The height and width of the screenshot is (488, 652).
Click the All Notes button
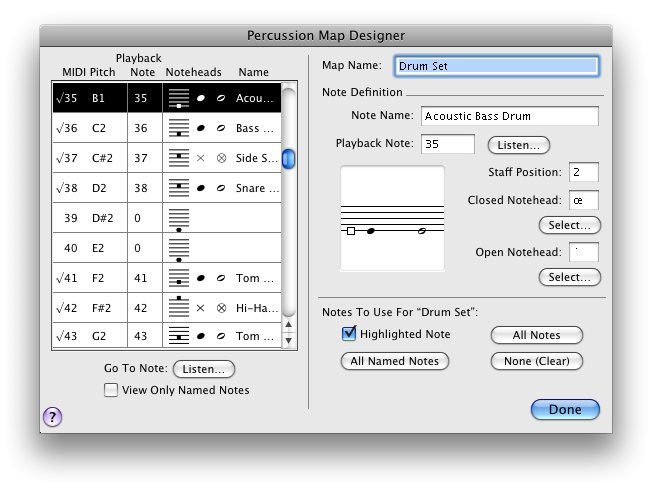pos(536,335)
